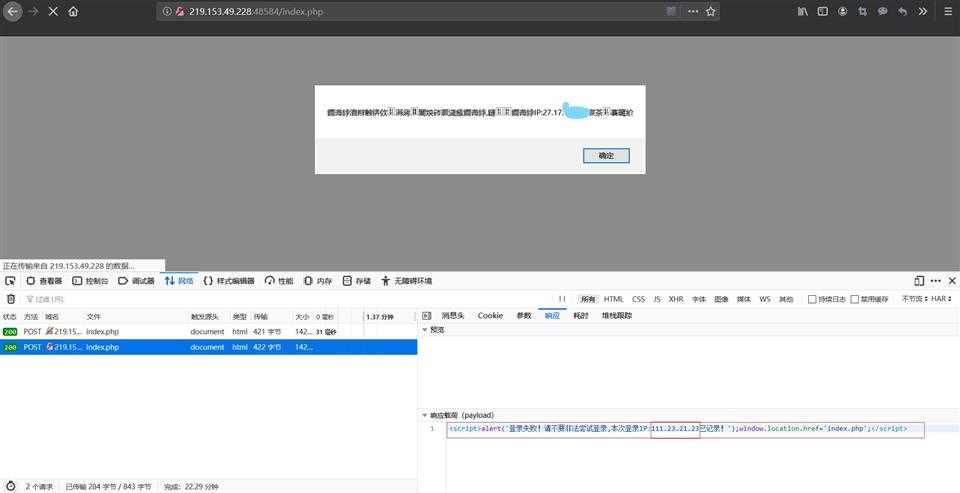Screen dimensions: 960x493
Task: Confirm the alert dialog with 确定
Action: tap(606, 156)
